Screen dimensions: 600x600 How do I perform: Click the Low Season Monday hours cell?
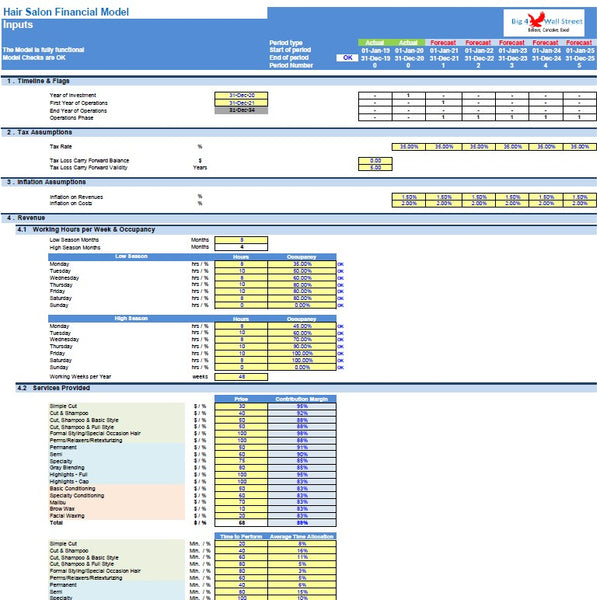click(x=241, y=263)
